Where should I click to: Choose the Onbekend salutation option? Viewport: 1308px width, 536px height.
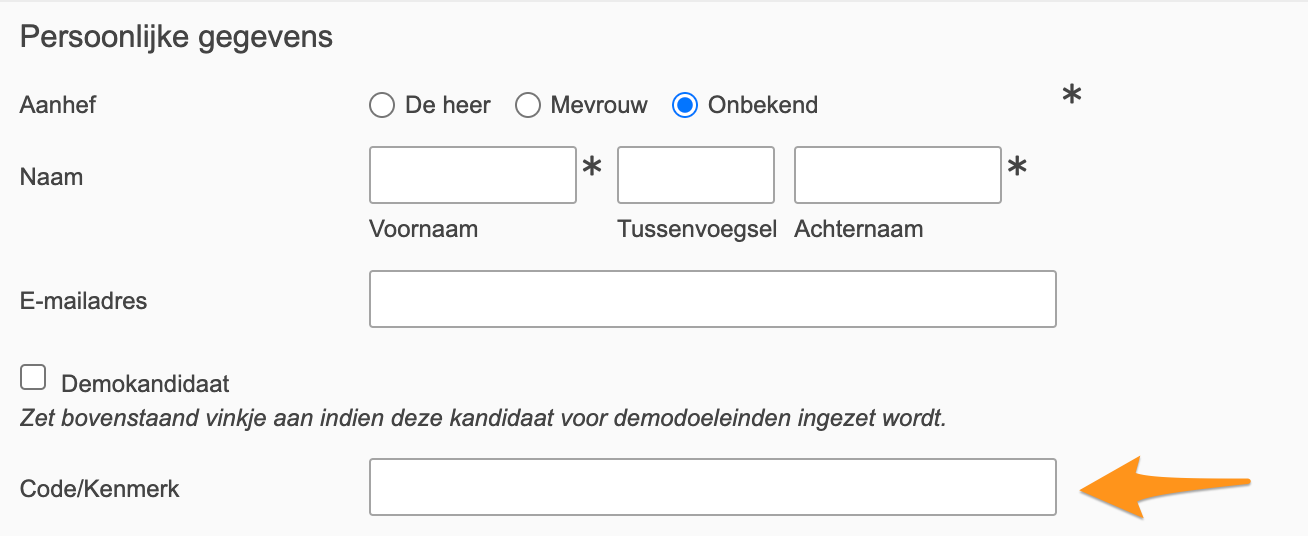pos(685,105)
